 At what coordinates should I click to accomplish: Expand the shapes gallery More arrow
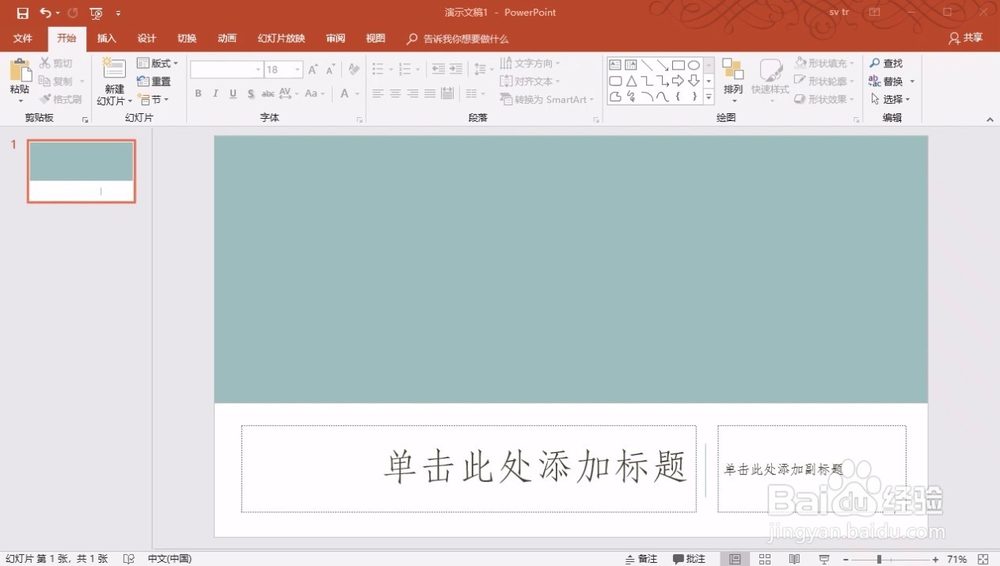click(x=709, y=97)
